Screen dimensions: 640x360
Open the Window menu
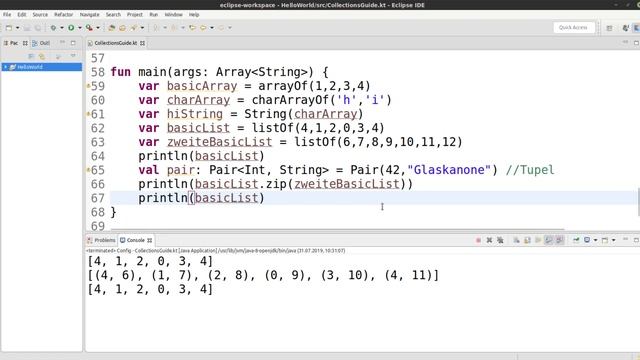pos(173,14)
